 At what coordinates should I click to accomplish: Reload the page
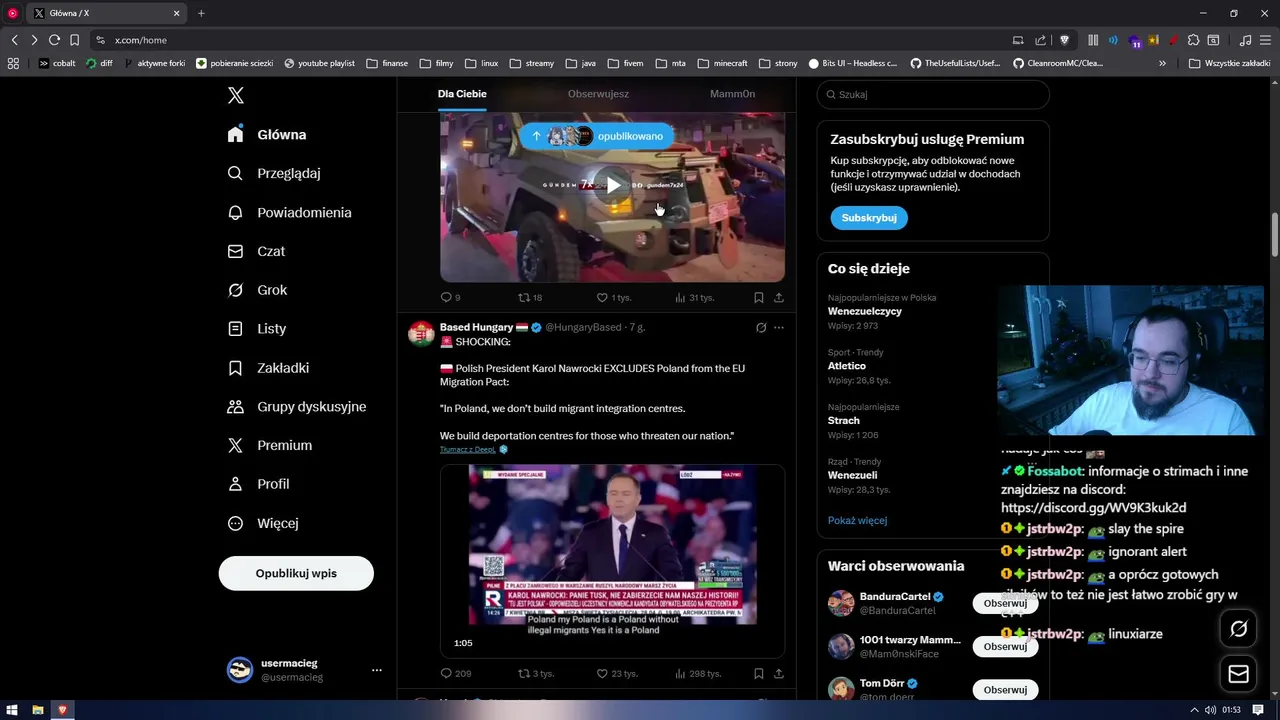54,40
